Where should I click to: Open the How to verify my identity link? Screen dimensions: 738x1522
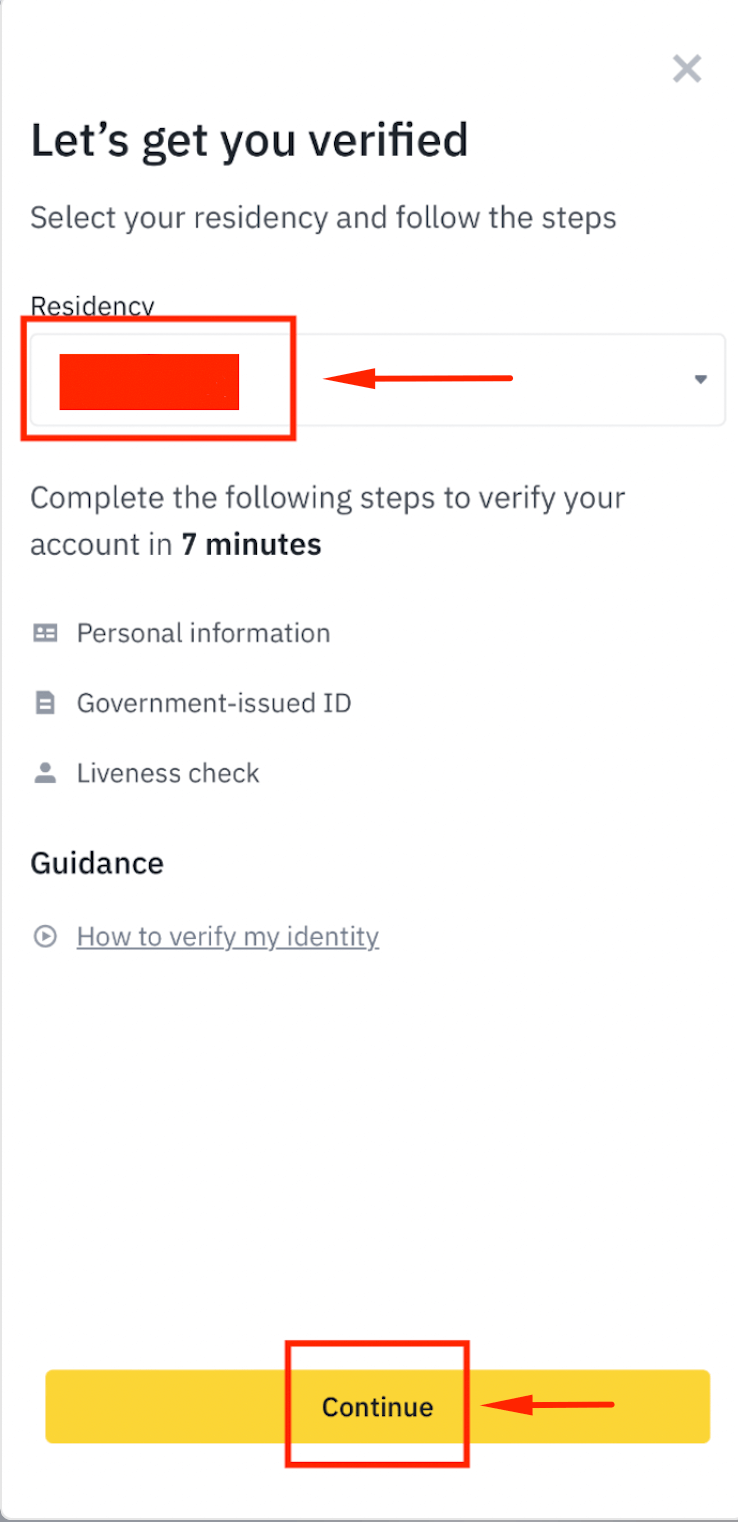(227, 936)
